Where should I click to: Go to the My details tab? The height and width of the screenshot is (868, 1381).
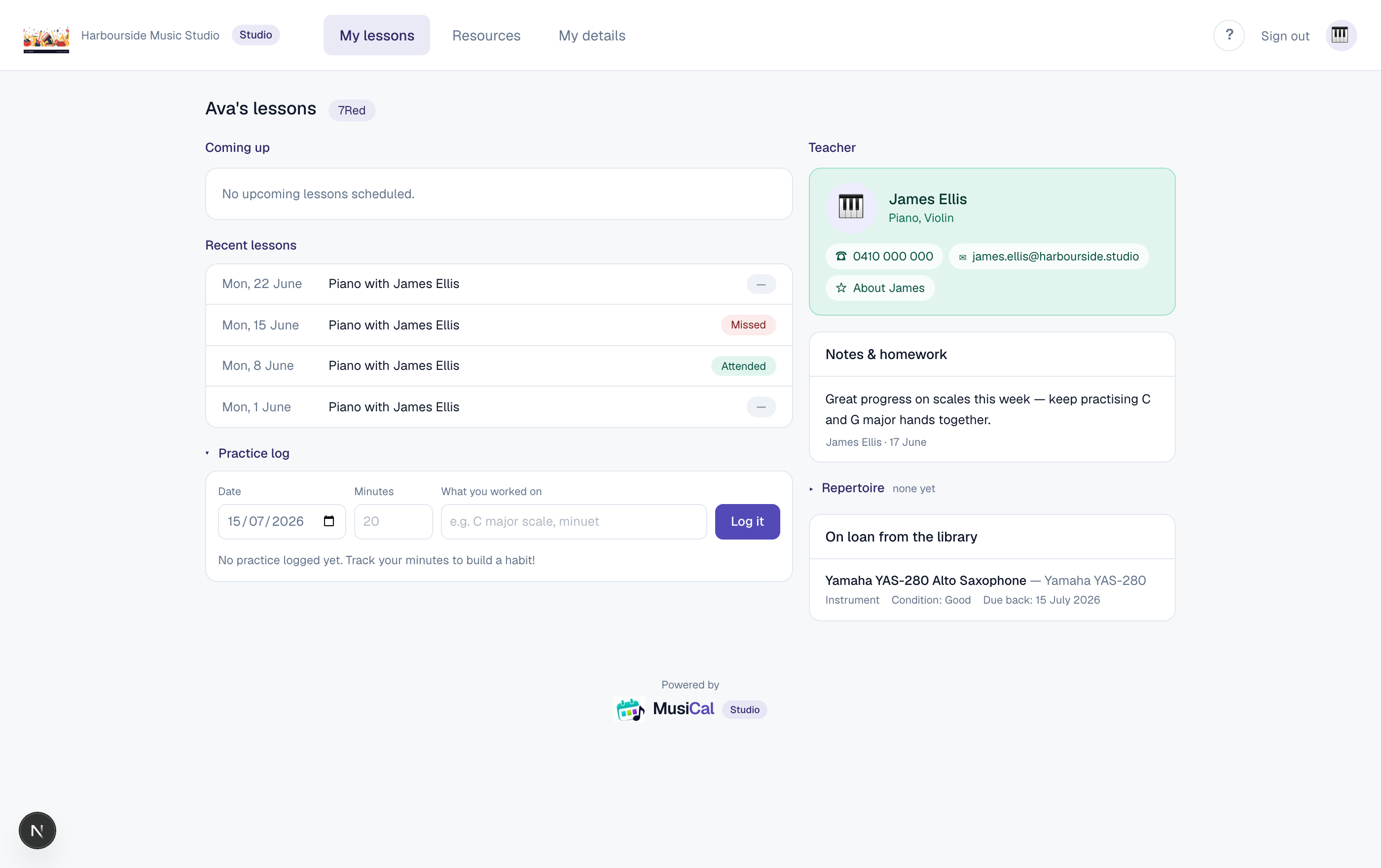pos(592,36)
